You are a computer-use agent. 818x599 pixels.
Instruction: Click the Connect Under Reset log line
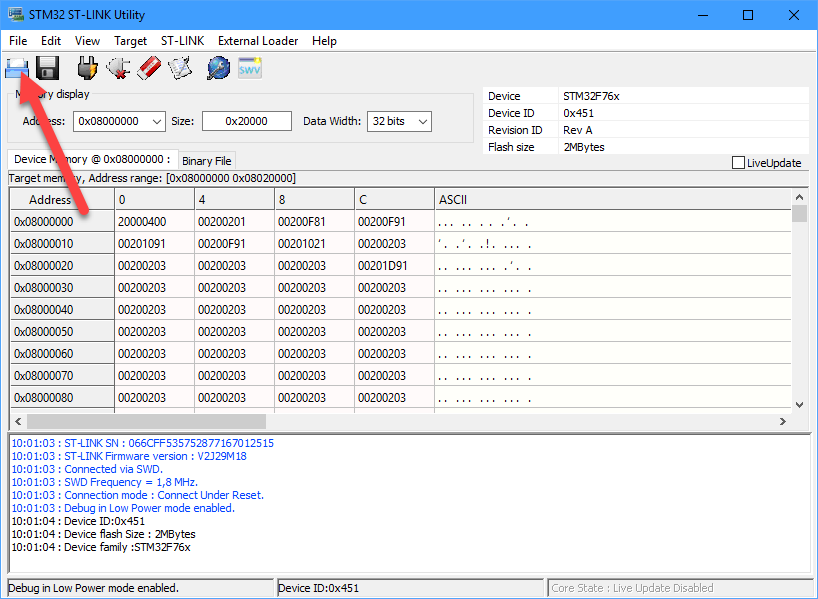tap(138, 495)
